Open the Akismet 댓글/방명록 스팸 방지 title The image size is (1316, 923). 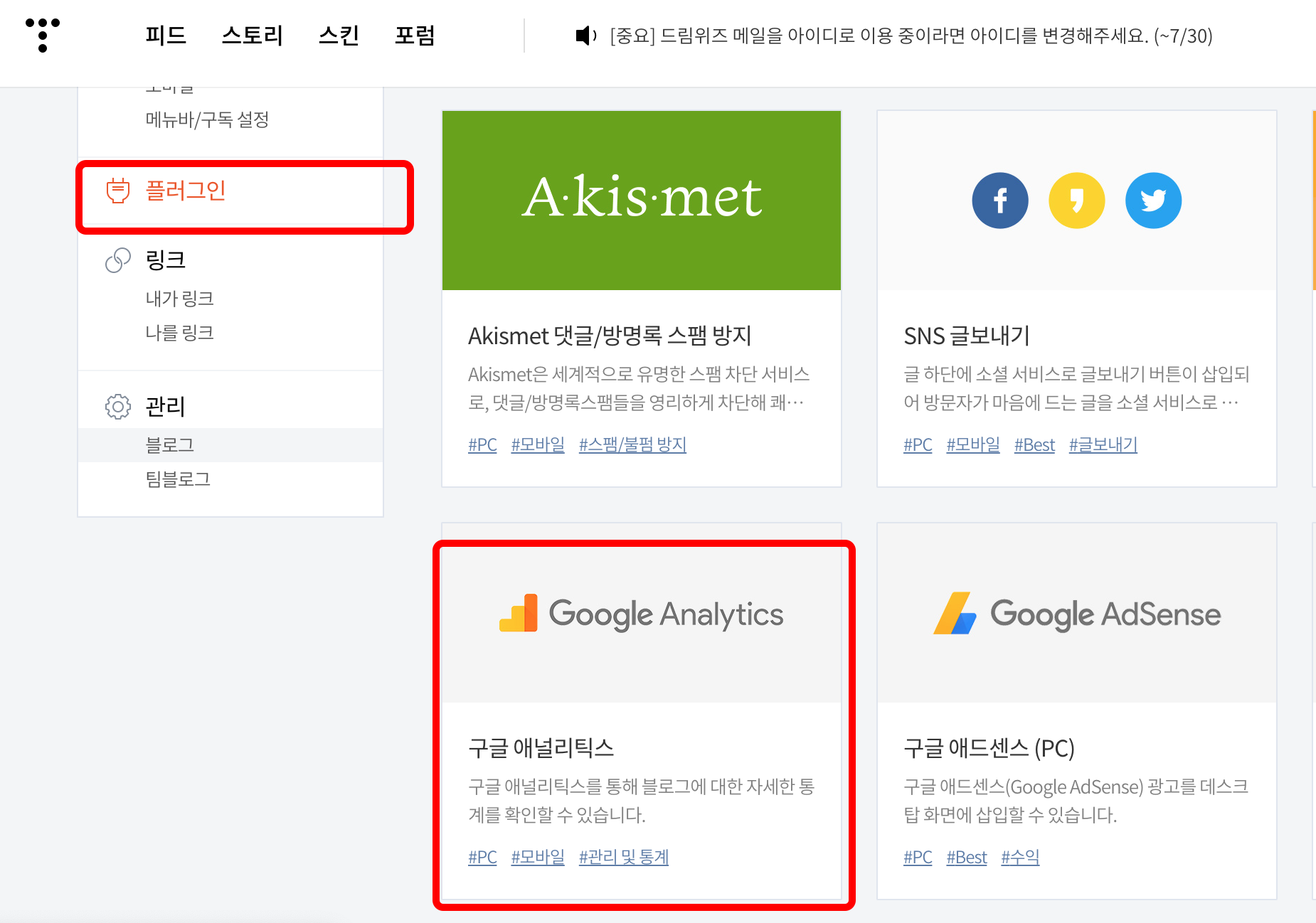[x=610, y=336]
